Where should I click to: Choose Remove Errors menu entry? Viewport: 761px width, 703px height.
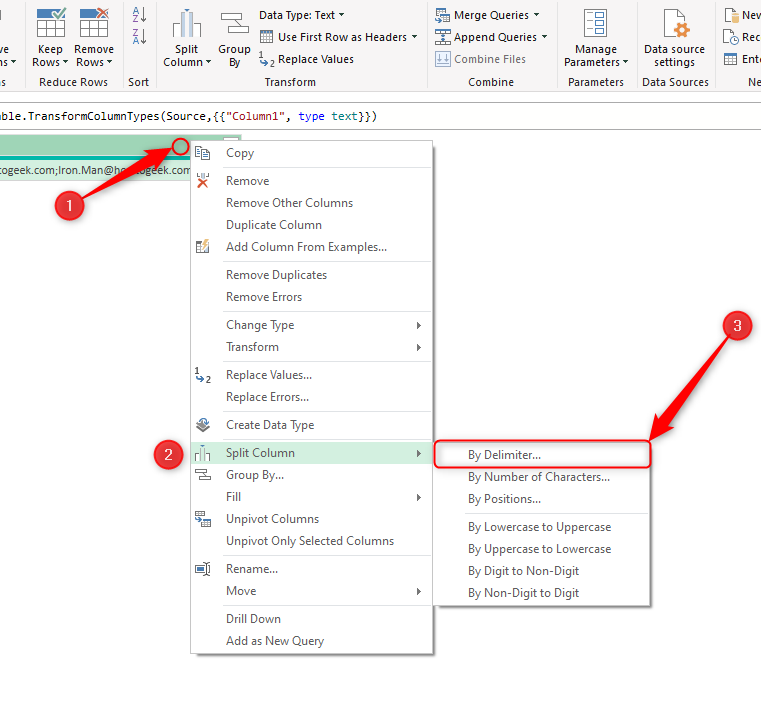(312, 297)
